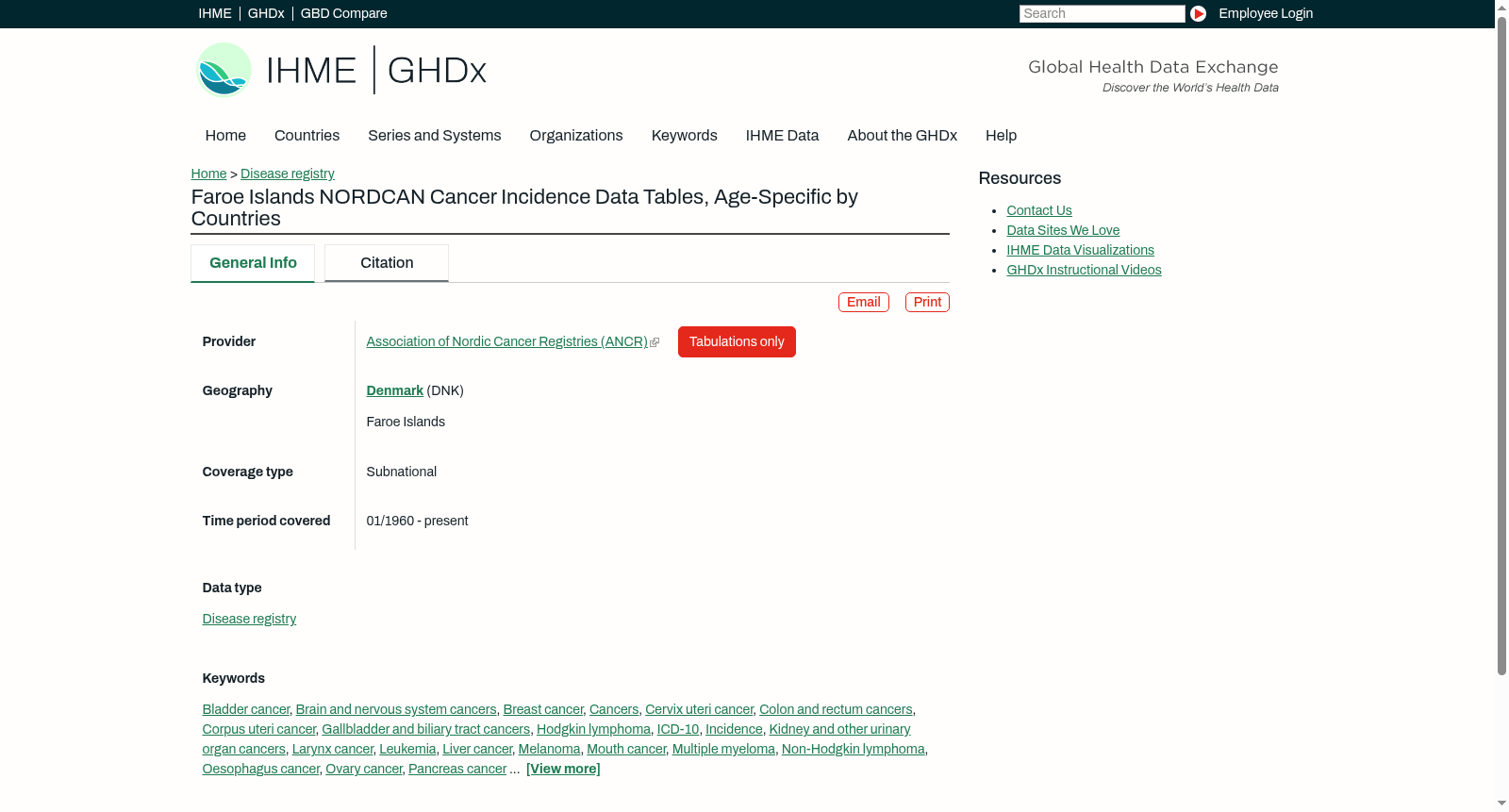Open About the GHDx menu

tap(903, 136)
